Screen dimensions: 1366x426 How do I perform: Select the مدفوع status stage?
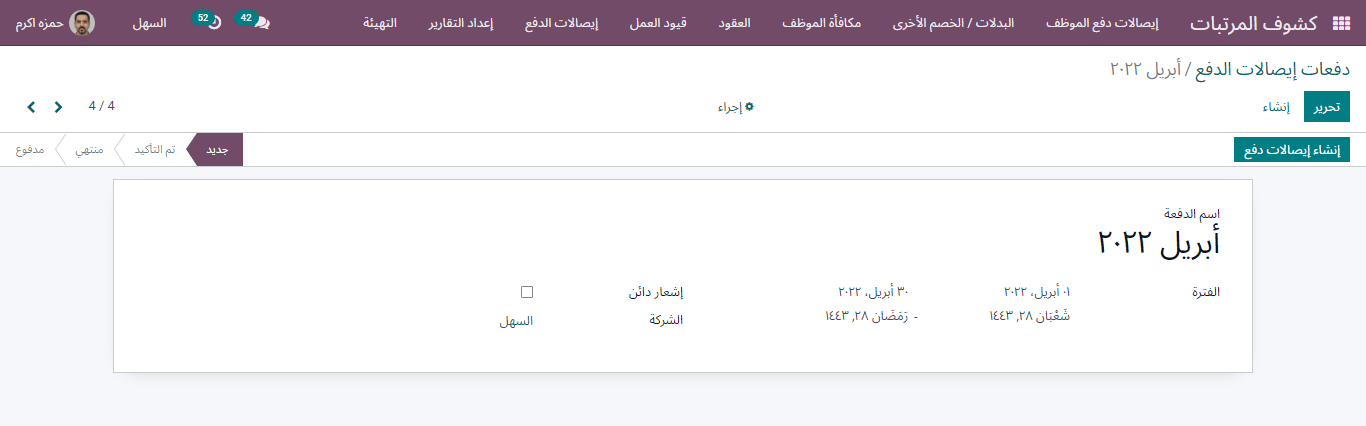[29, 150]
